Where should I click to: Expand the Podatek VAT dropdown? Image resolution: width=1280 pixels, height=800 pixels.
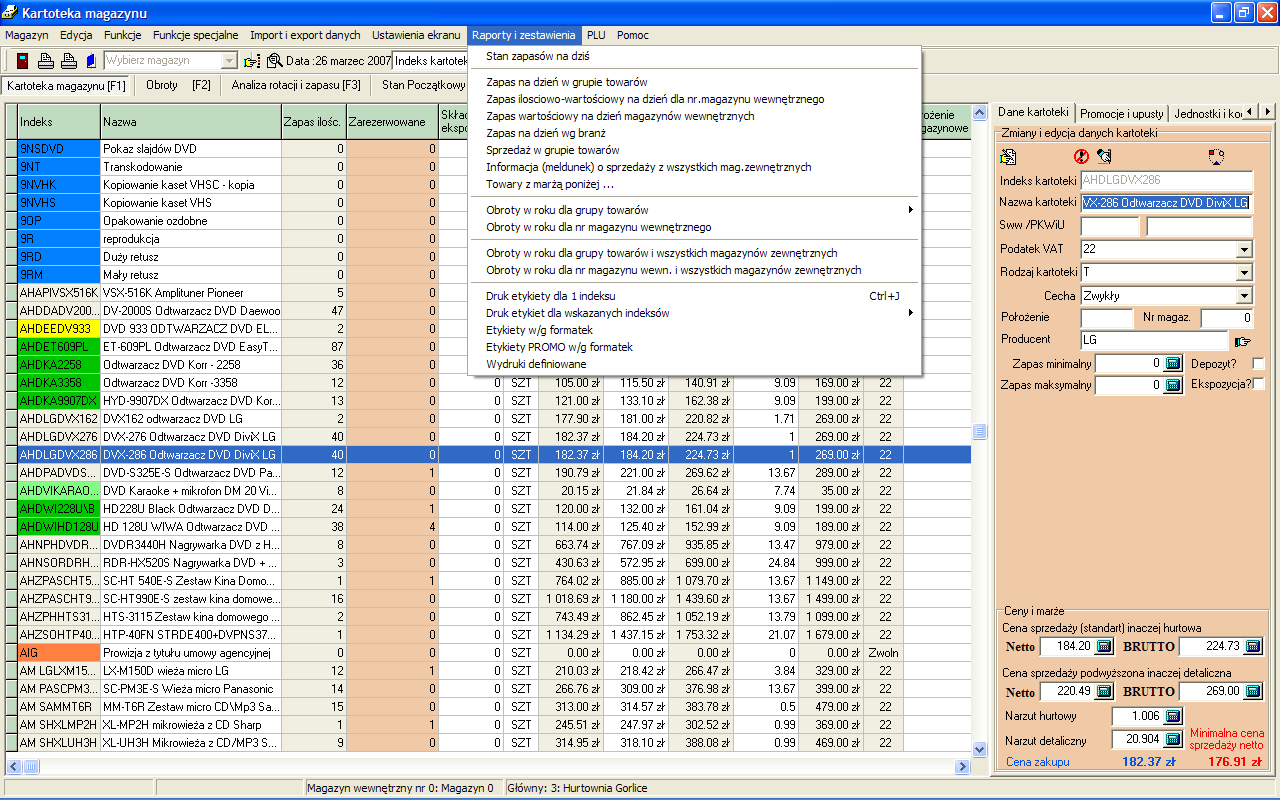tap(1244, 249)
